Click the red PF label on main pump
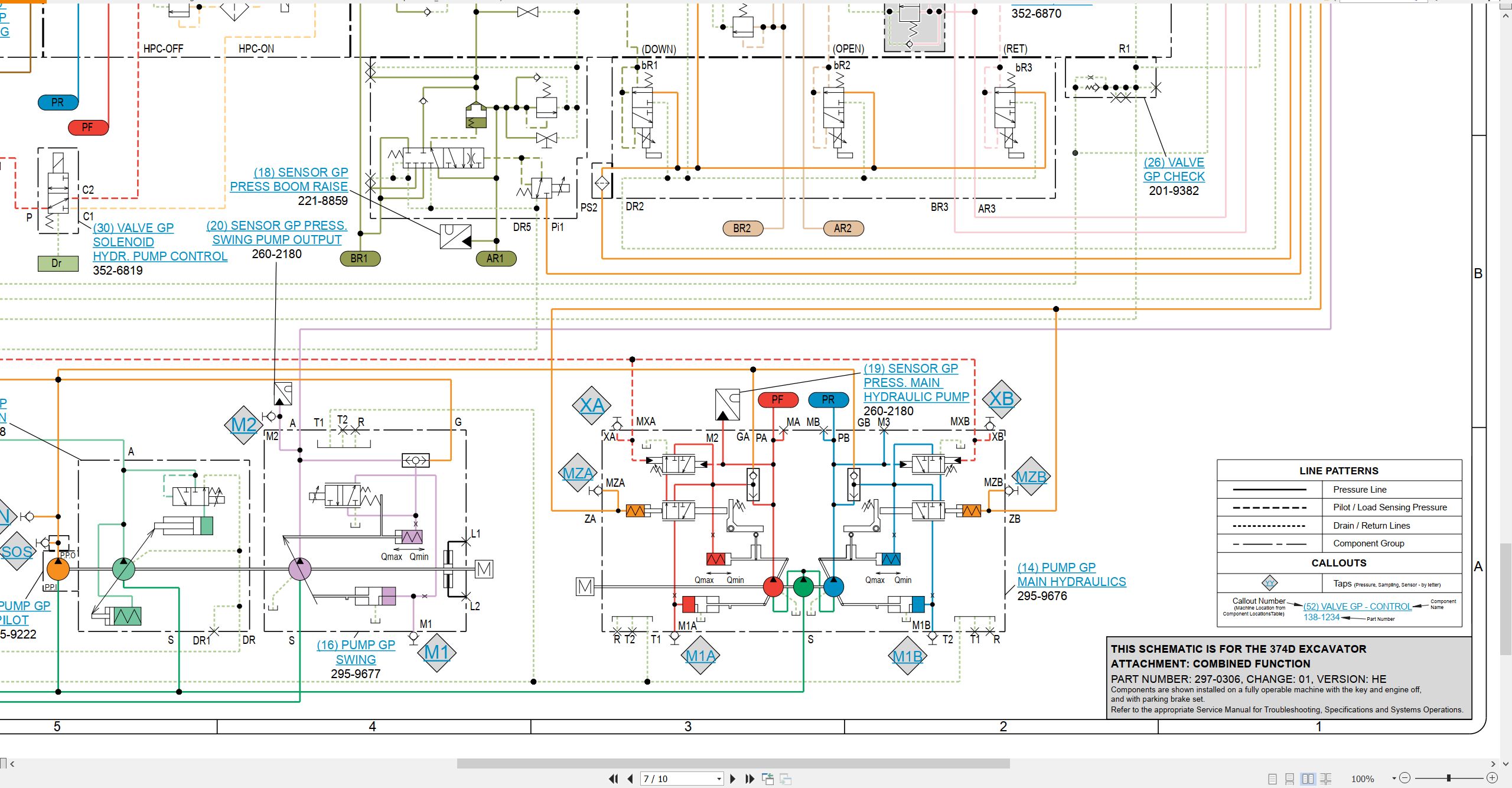 (778, 400)
